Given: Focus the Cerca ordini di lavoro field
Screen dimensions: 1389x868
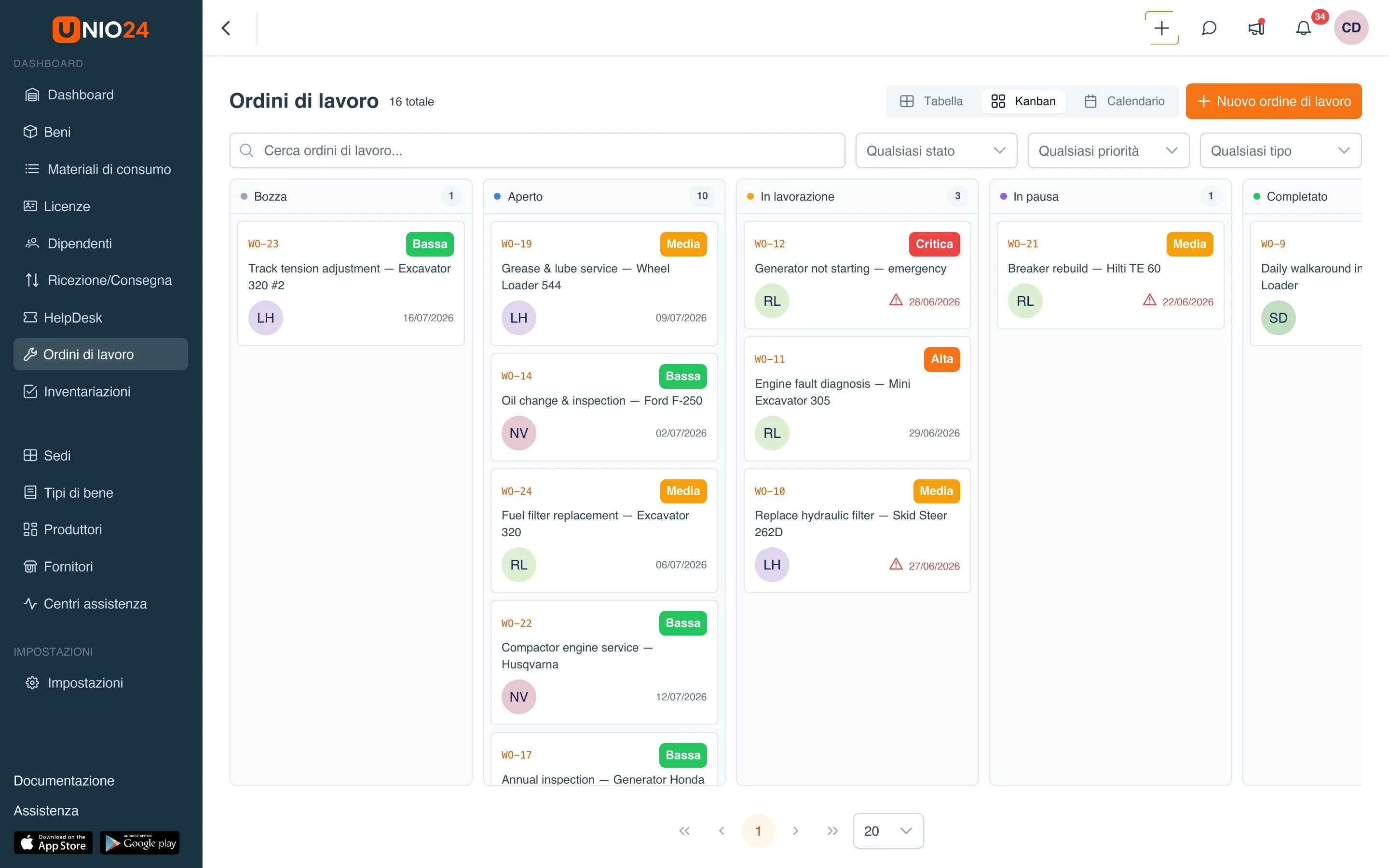Looking at the screenshot, I should (537, 150).
